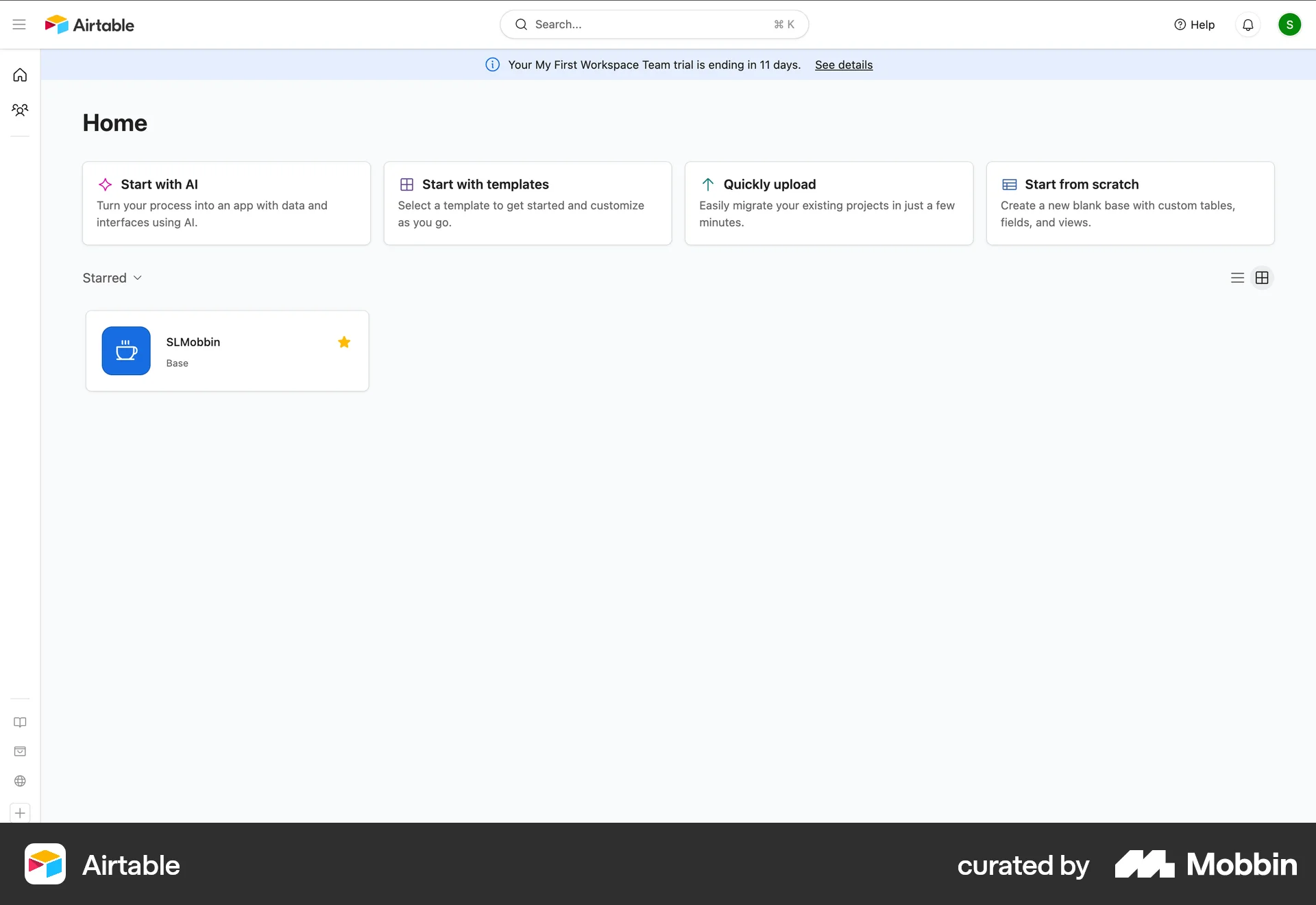Open your account avatar menu
This screenshot has height=905, width=1316.
1290,24
